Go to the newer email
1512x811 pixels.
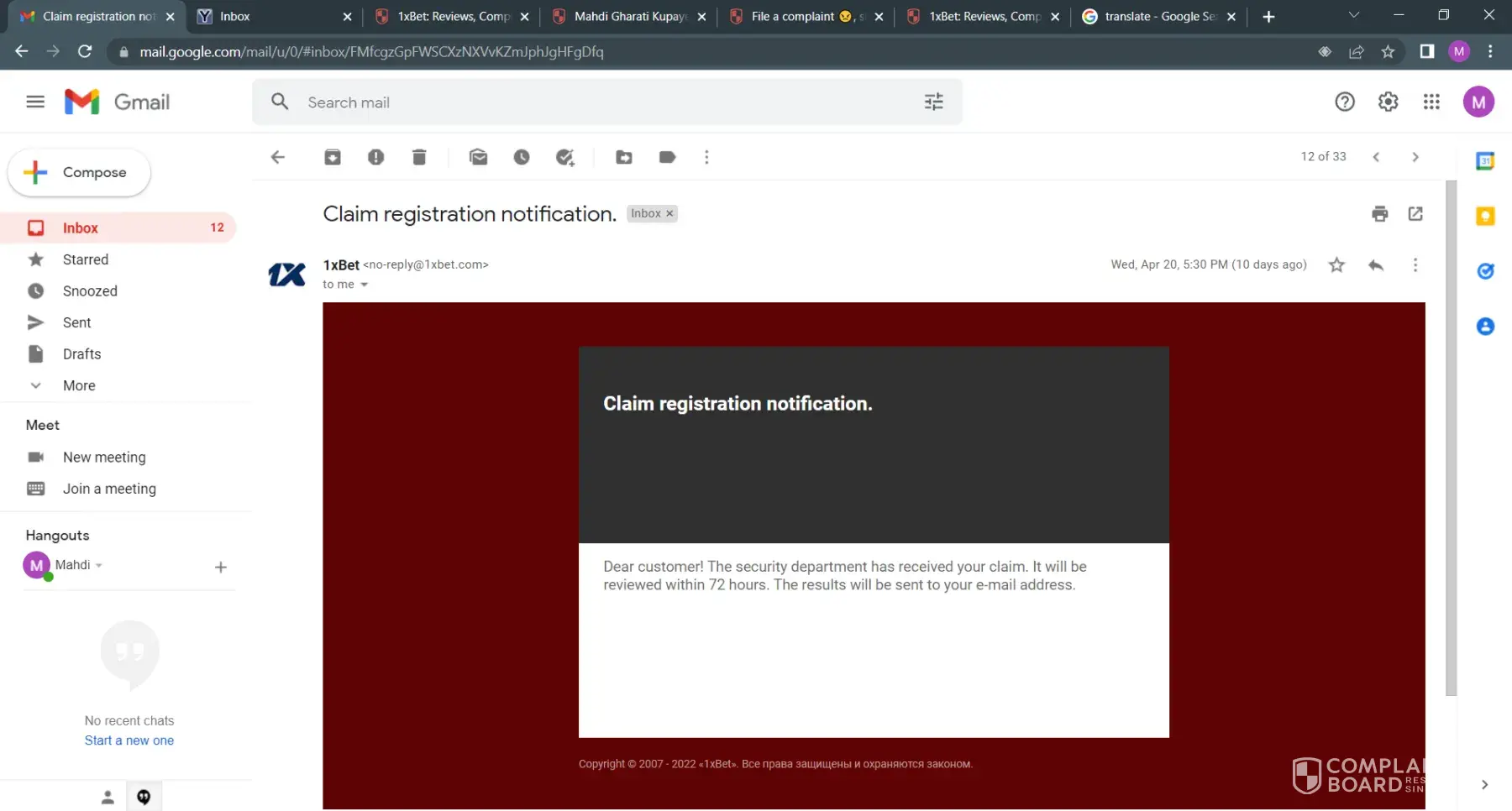pos(1376,157)
